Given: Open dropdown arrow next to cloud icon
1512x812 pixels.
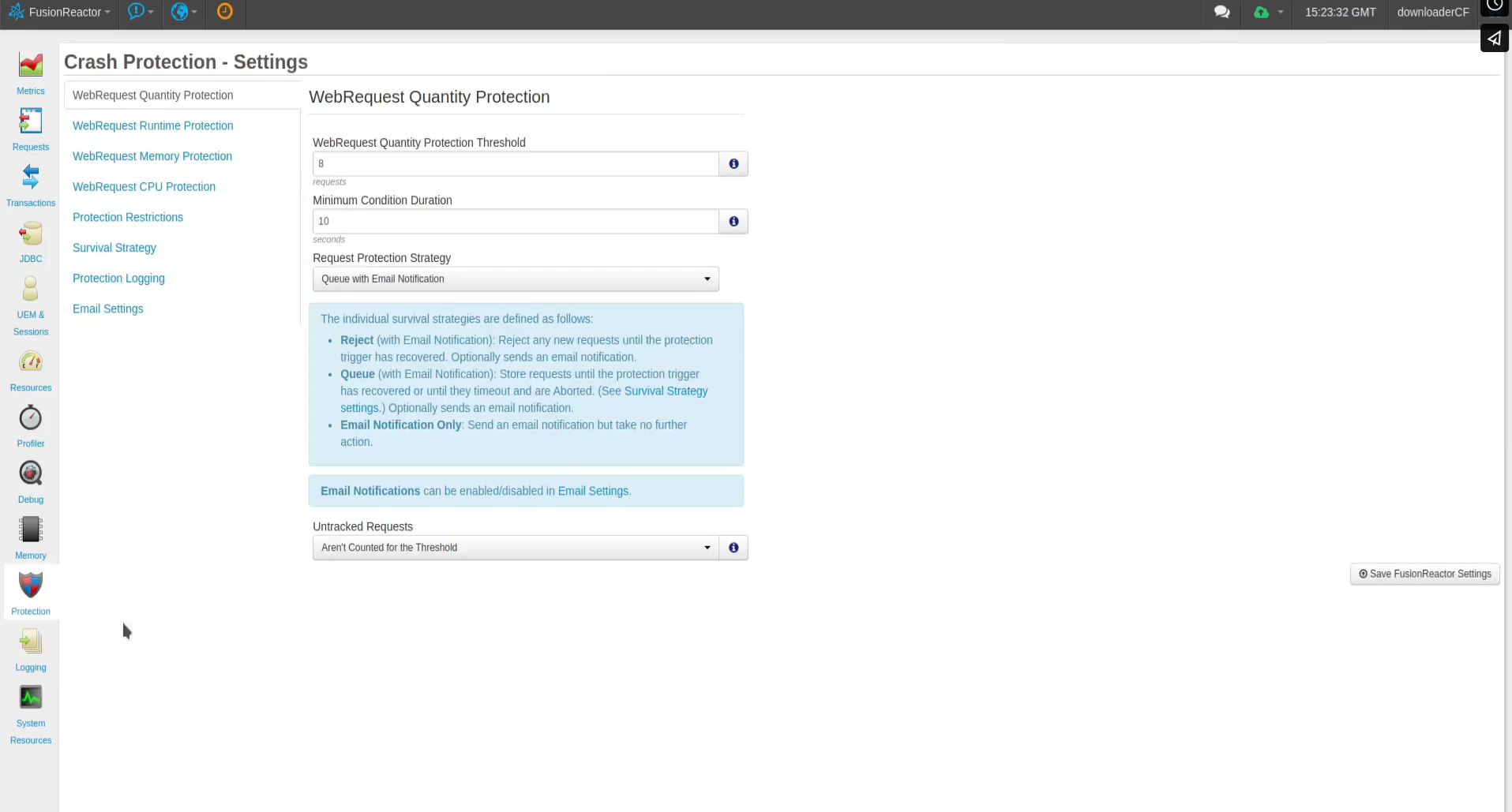Looking at the screenshot, I should pos(1281,13).
